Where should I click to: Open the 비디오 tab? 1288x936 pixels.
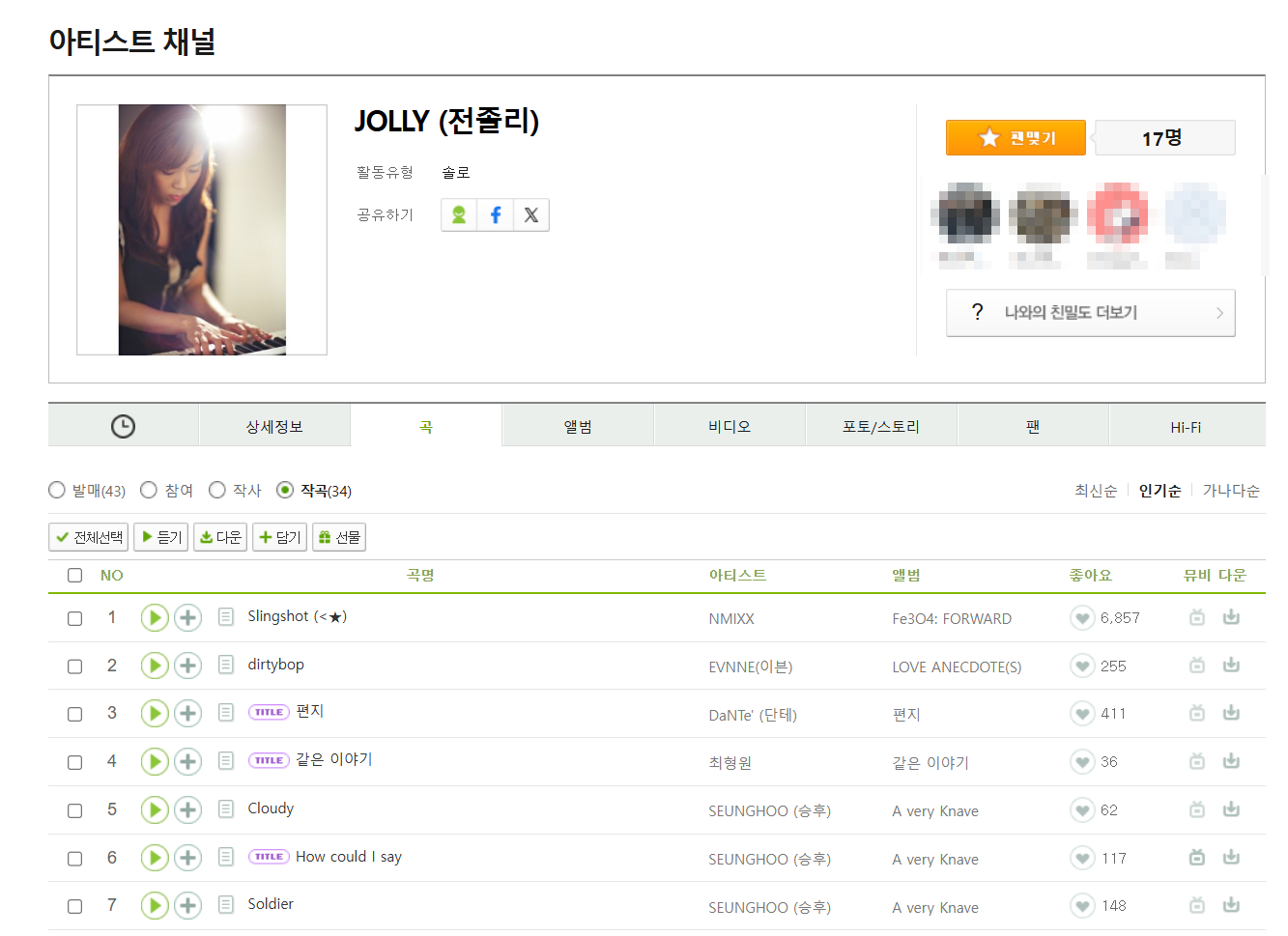click(730, 426)
